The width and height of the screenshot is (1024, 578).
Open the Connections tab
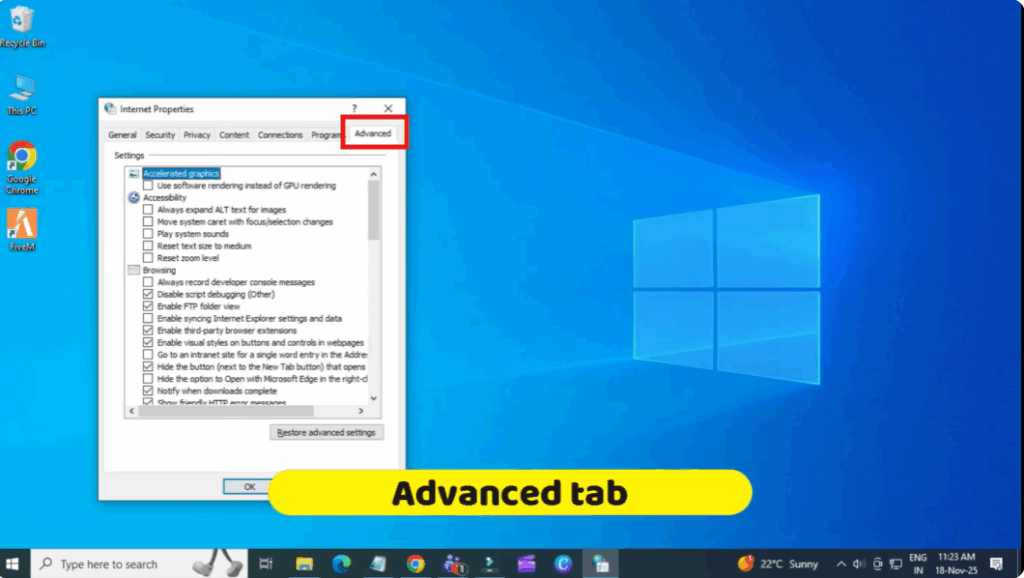280,134
